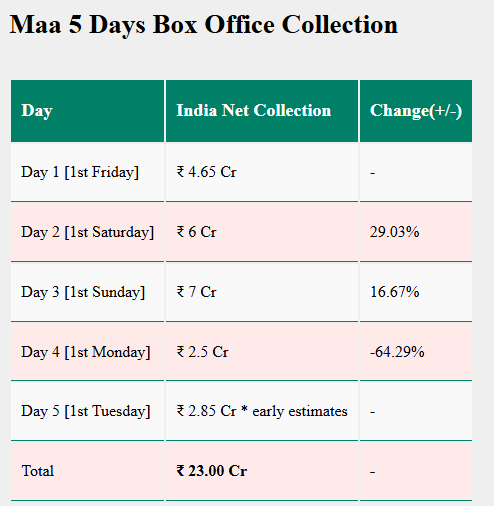Click the ₹ 7 Cr collection cell

click(x=262, y=292)
